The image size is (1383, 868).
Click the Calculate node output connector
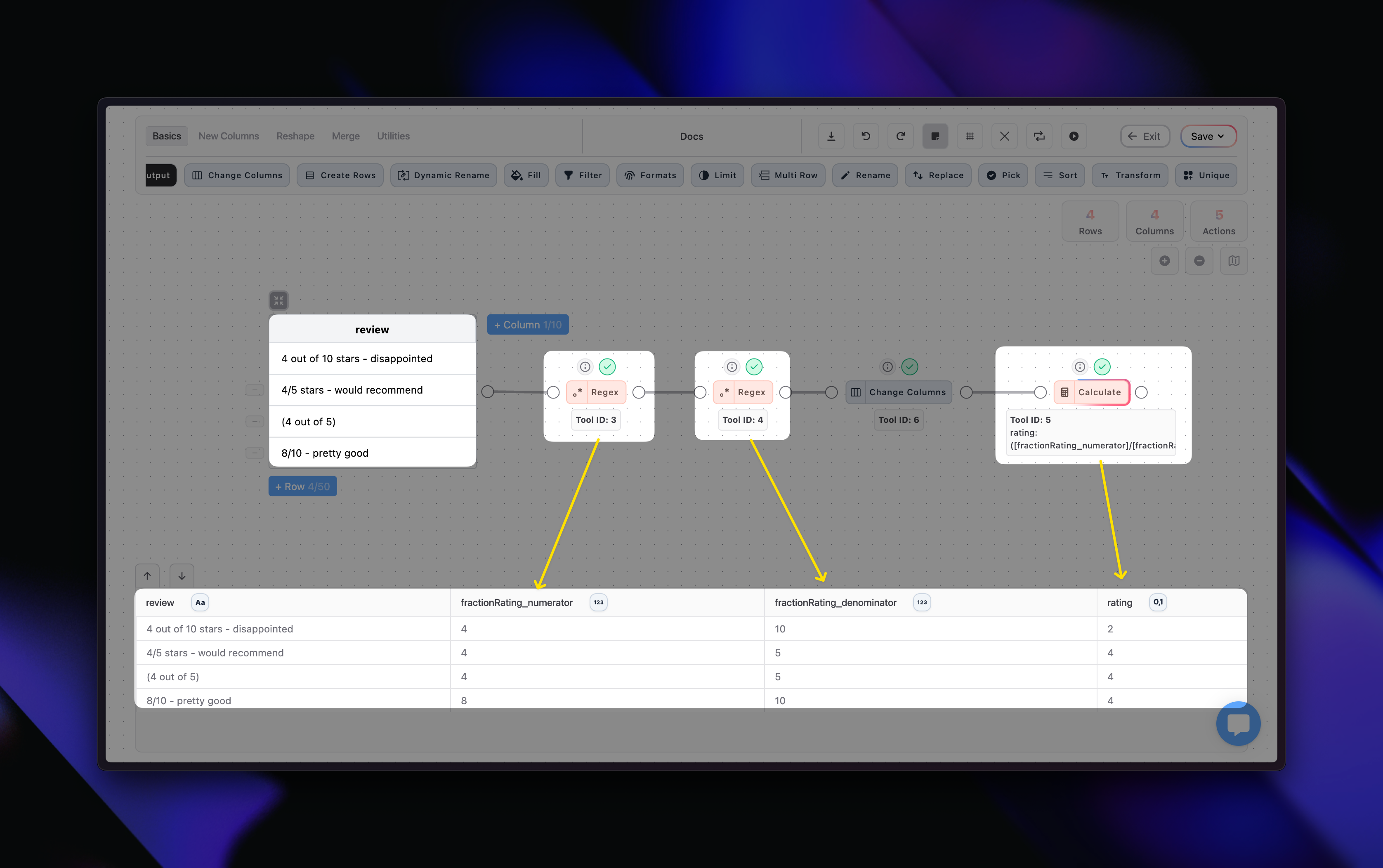pyautogui.click(x=1141, y=392)
